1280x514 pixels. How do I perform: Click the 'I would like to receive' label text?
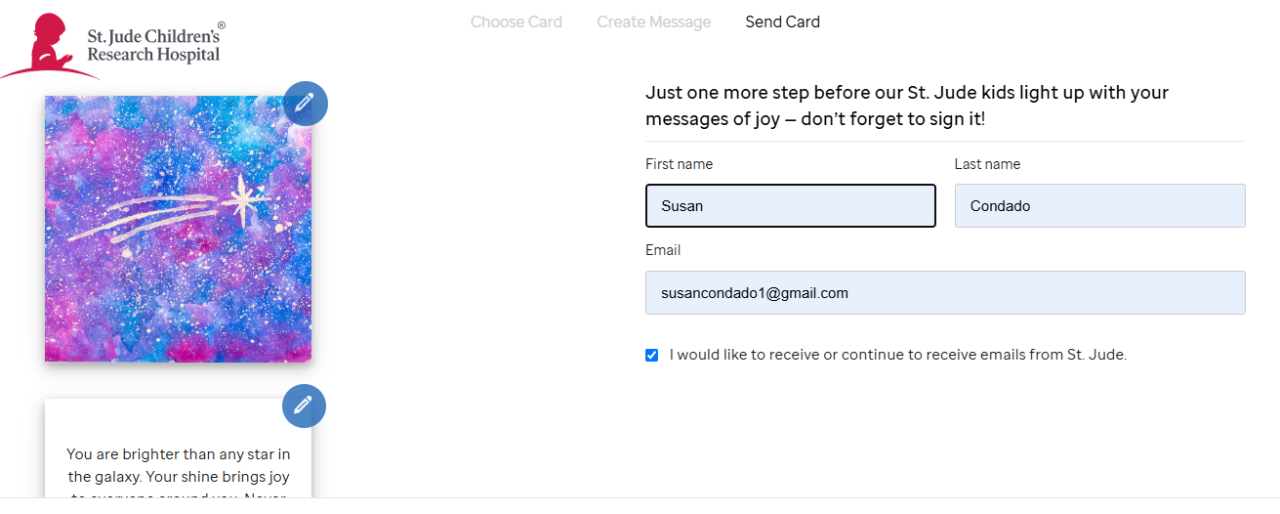coord(898,354)
